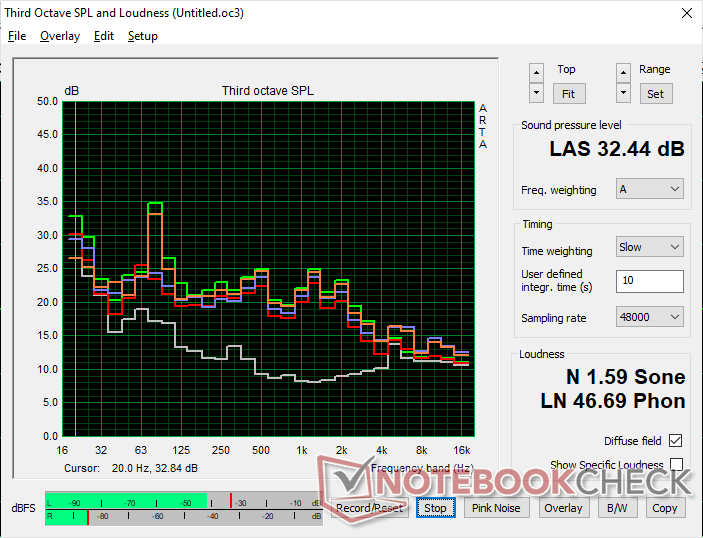Stop the measurement with Stop button

[435, 508]
